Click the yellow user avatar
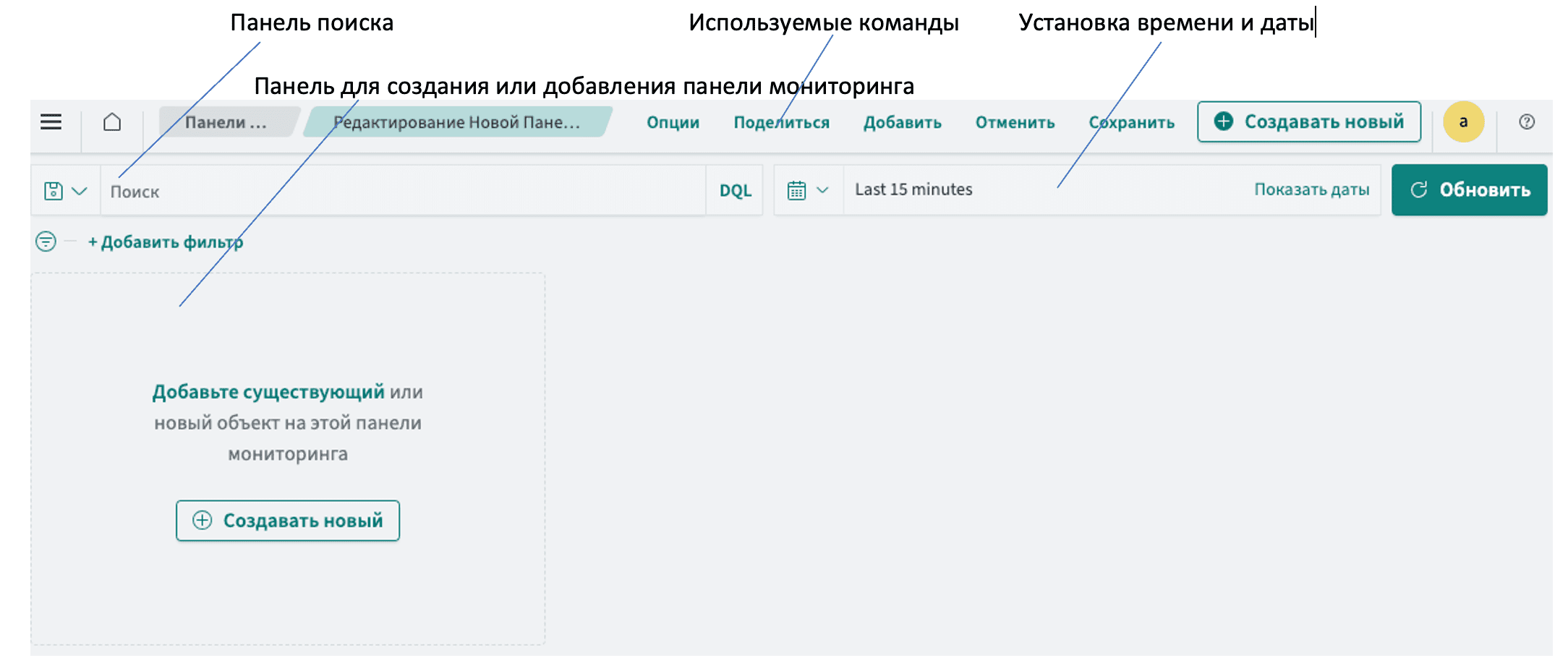This screenshot has height=671, width=1568. click(x=1463, y=121)
